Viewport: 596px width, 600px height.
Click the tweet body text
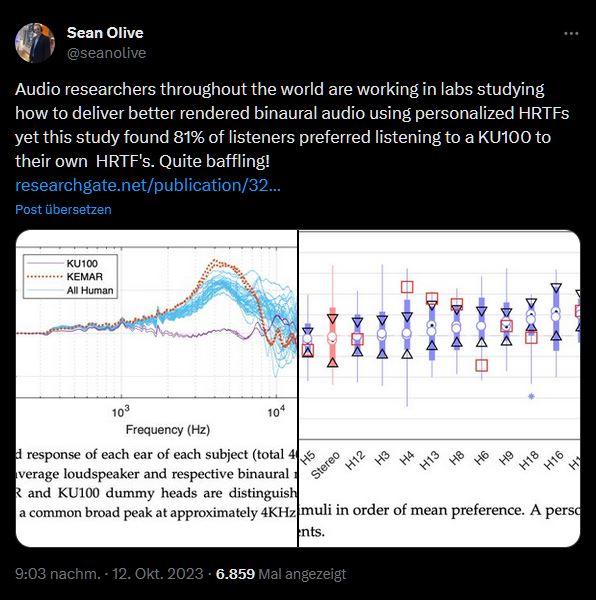point(292,125)
